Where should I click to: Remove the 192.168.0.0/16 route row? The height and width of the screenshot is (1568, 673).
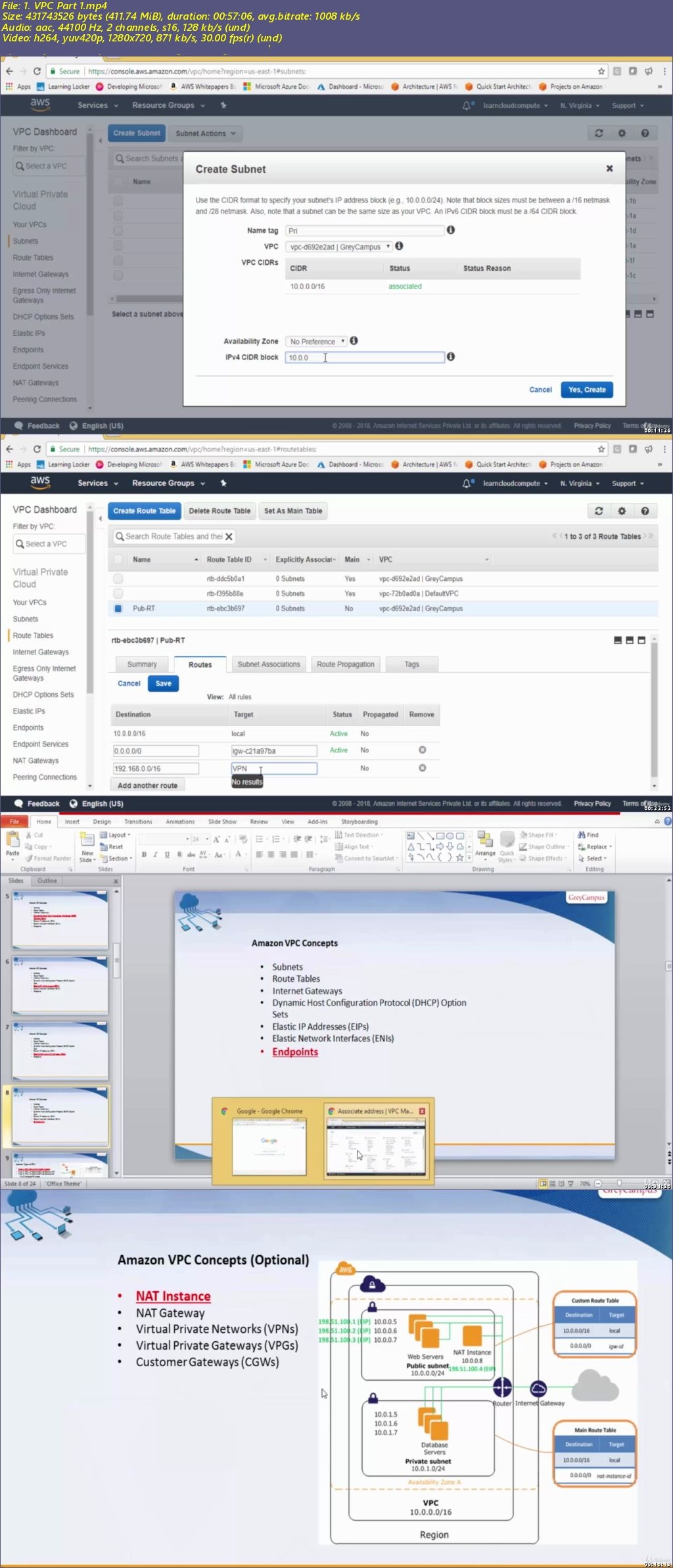click(422, 768)
